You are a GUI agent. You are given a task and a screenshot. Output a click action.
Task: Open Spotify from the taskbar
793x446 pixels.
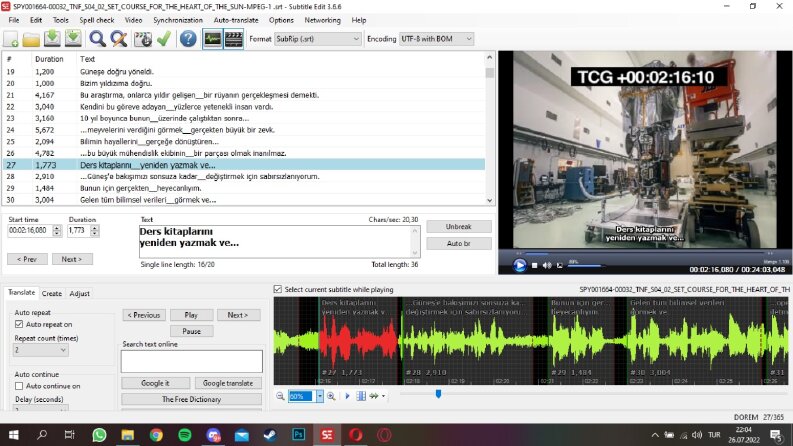pos(185,435)
